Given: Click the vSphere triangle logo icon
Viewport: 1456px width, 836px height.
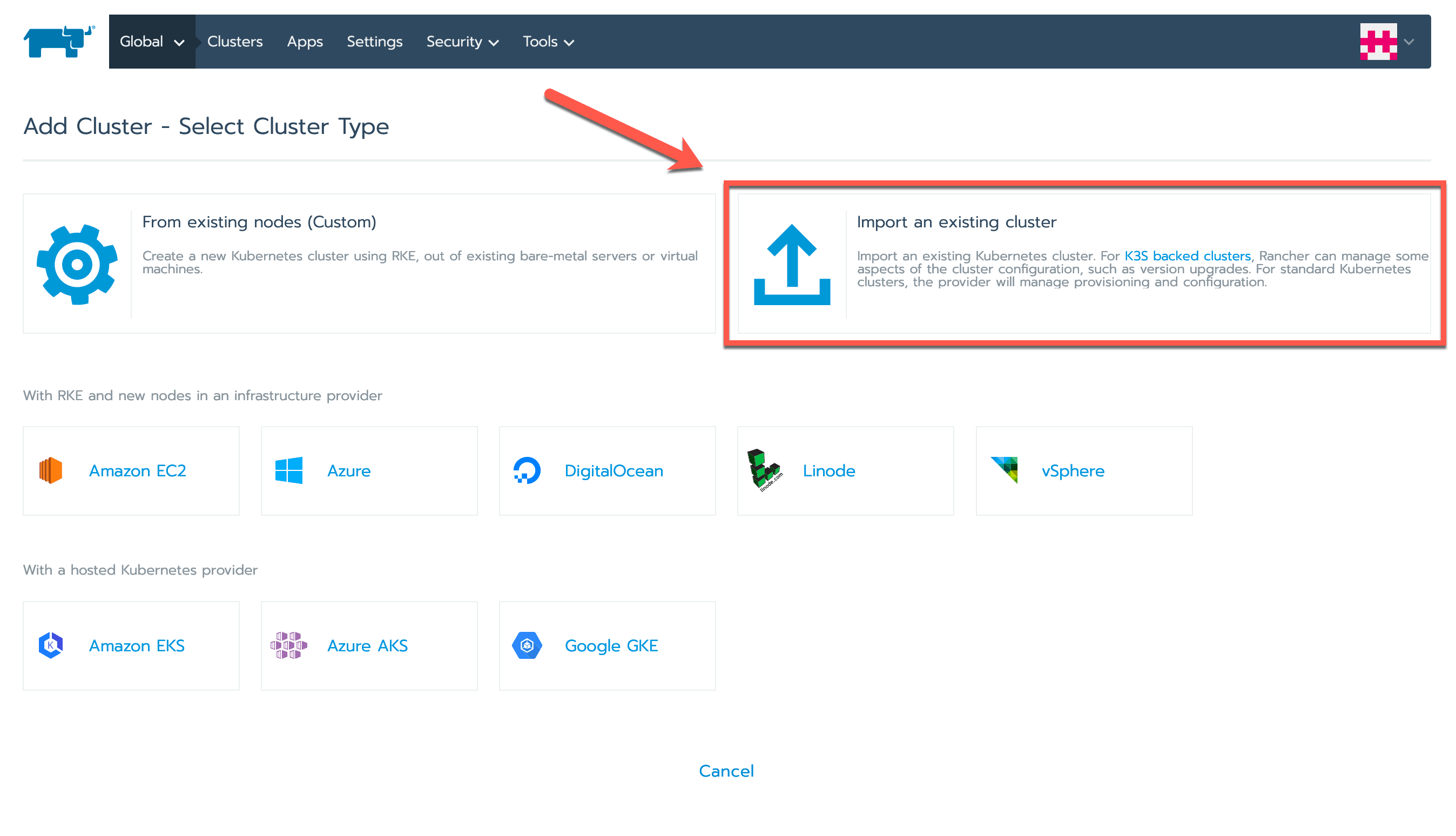Looking at the screenshot, I should 1004,470.
